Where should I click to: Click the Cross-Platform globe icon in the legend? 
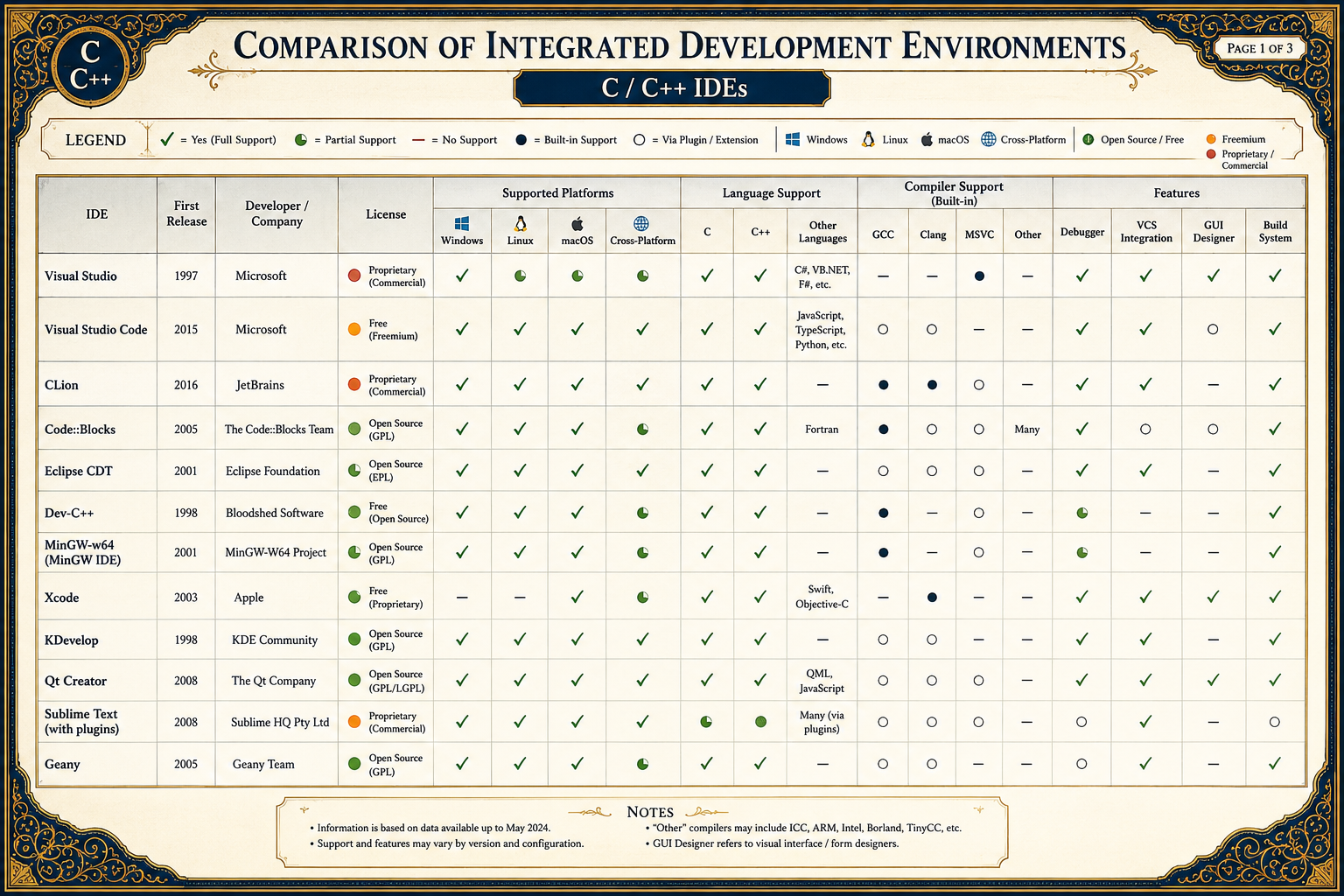989,139
